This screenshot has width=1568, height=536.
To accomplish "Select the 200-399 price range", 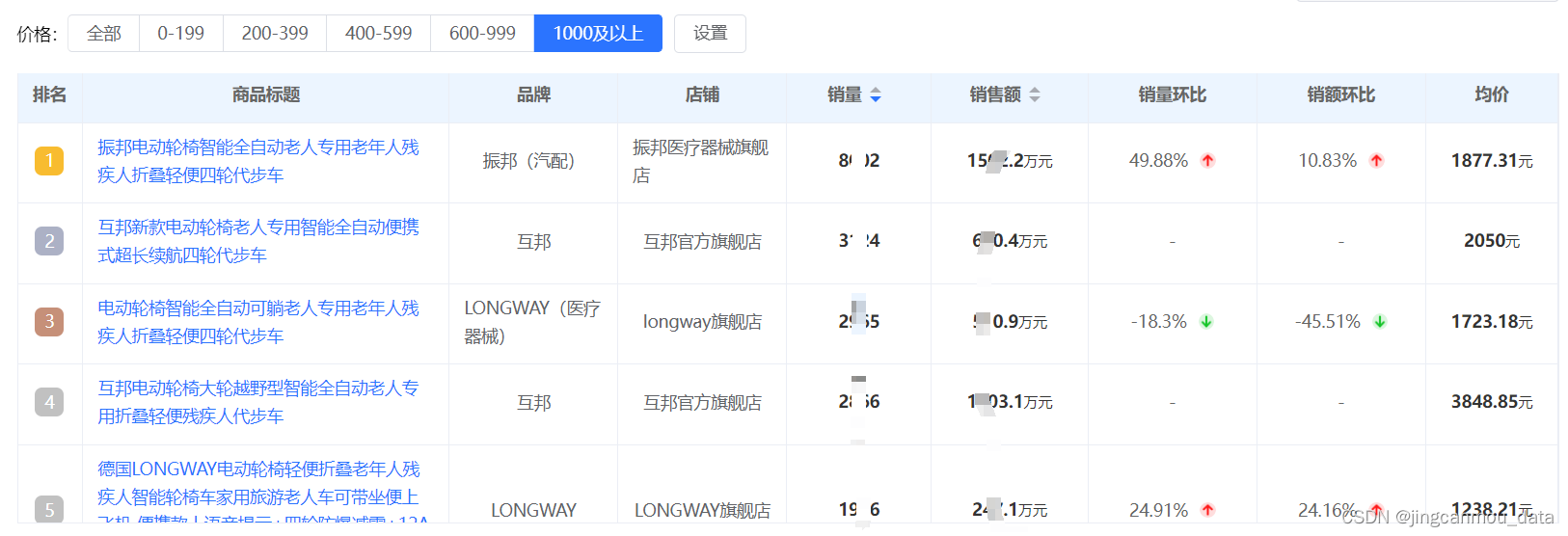I will [275, 34].
